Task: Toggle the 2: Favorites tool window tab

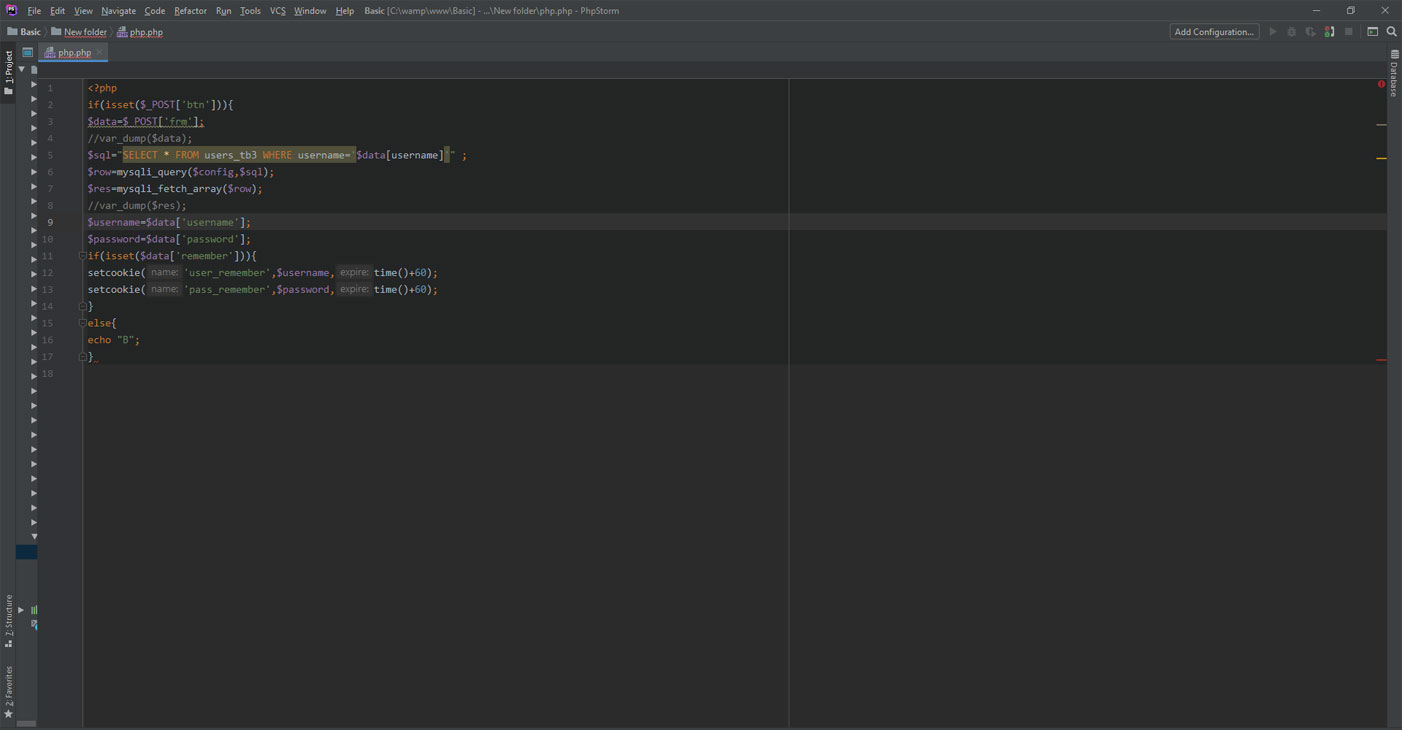Action: [8, 692]
